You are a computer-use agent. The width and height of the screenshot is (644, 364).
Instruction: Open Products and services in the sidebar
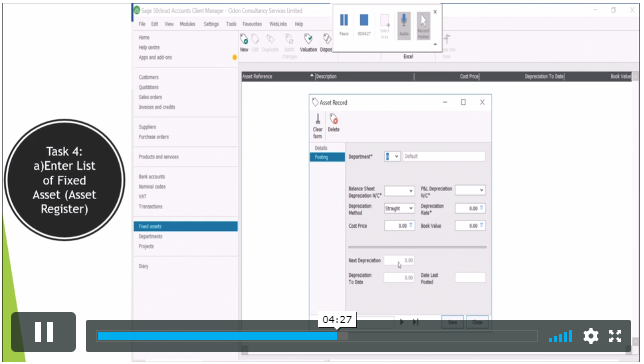(x=159, y=157)
